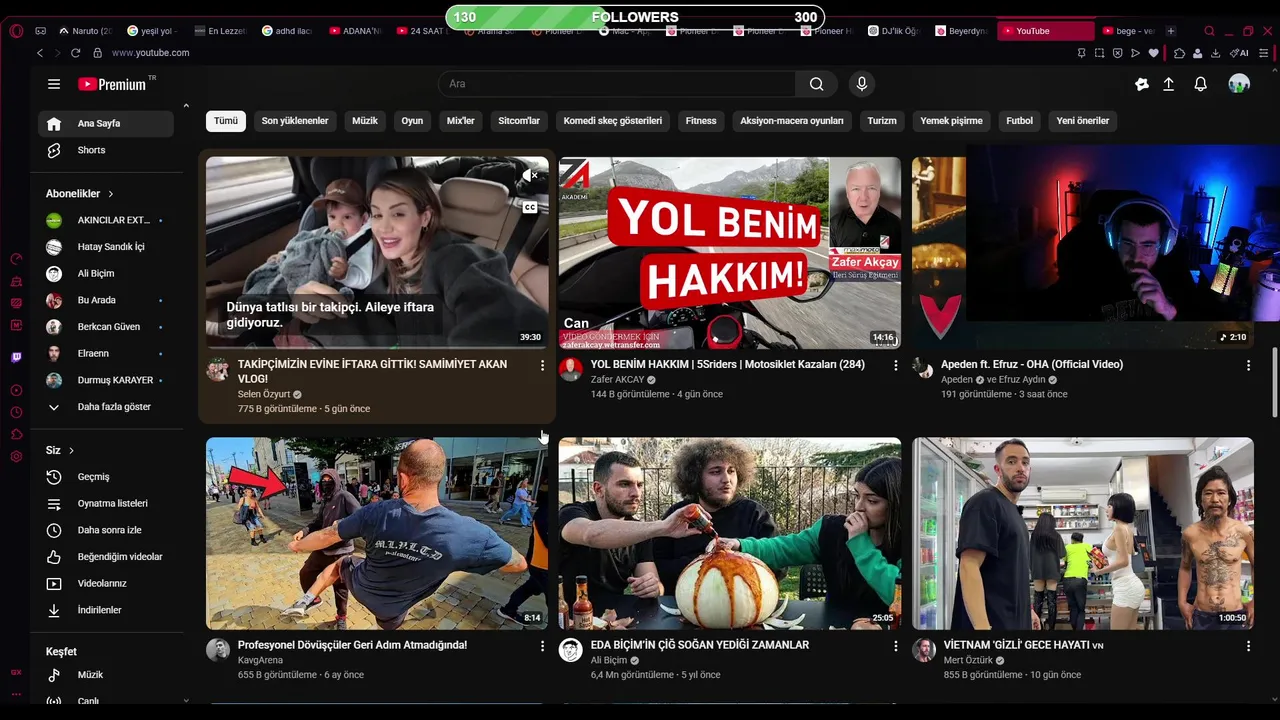Click the YouTube Premium logo
The height and width of the screenshot is (720, 1280).
pyautogui.click(x=112, y=84)
